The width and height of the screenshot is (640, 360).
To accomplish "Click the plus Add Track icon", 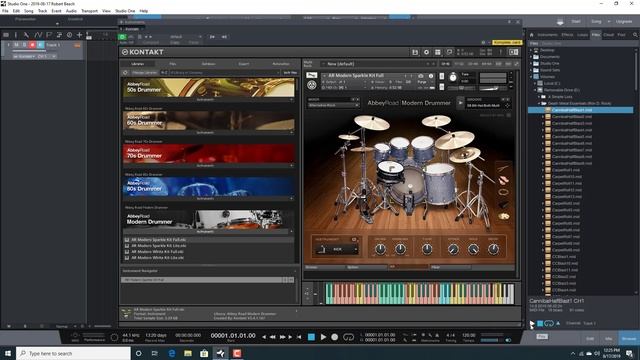I will 80,35.
